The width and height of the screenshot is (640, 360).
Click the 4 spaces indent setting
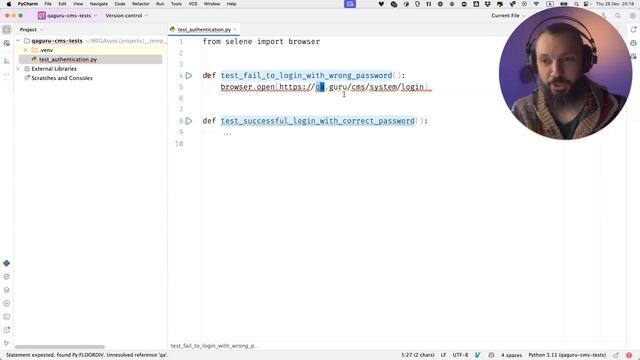[x=511, y=355]
